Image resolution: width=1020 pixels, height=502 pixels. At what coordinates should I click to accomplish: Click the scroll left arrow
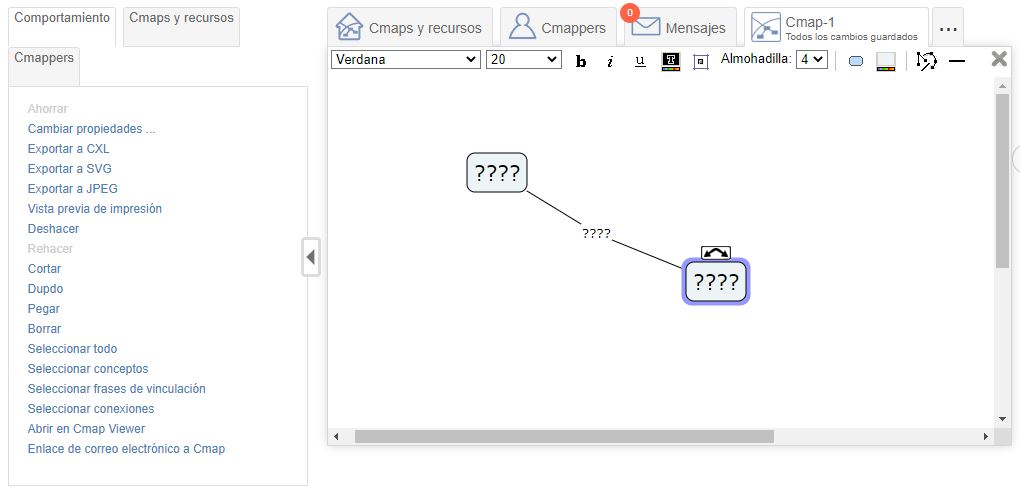[x=336, y=436]
